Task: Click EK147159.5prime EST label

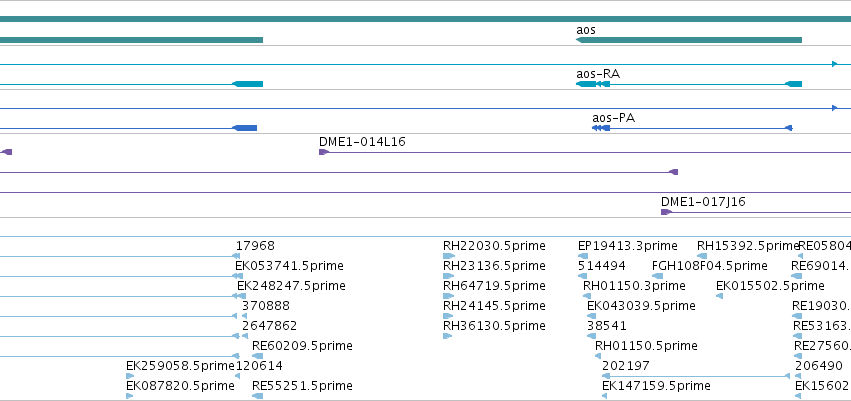Action: coord(656,386)
